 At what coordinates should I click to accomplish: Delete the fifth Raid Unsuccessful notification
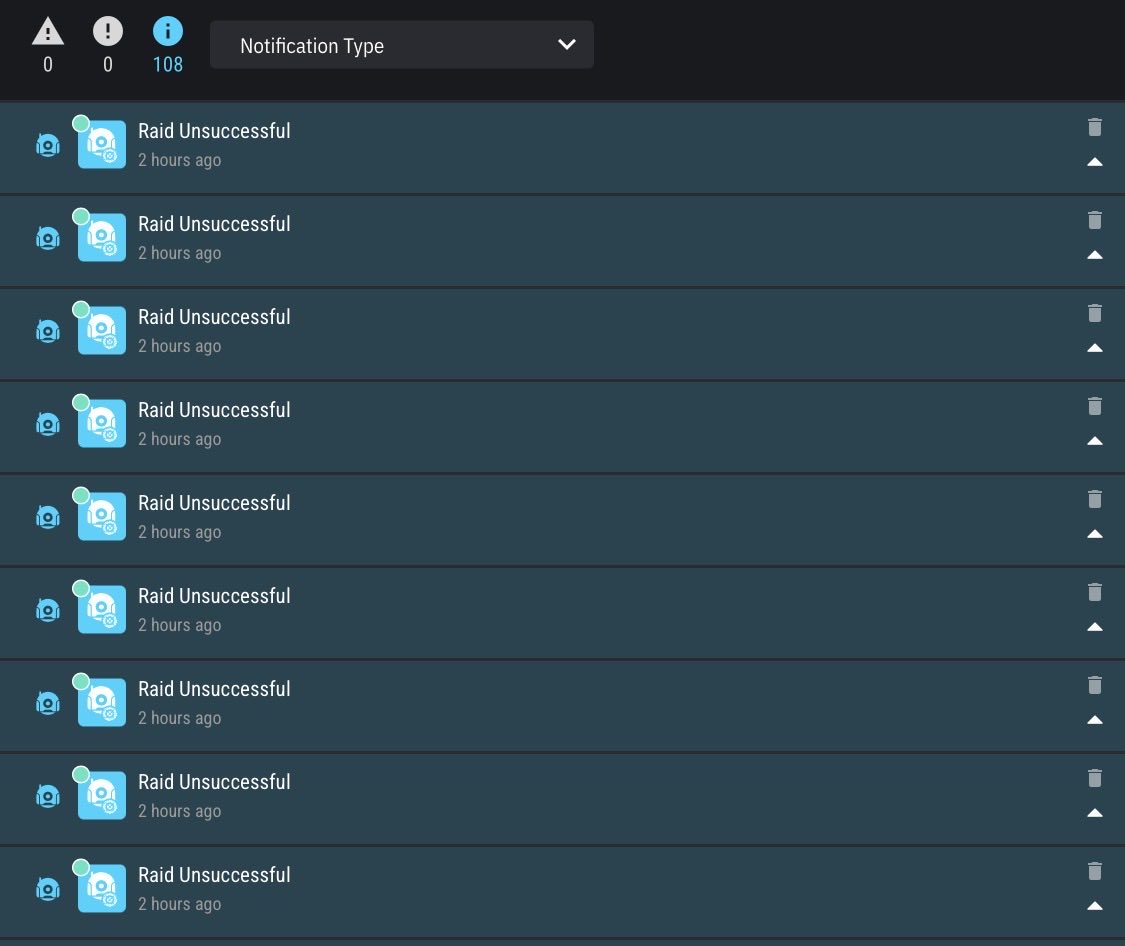coord(1094,499)
